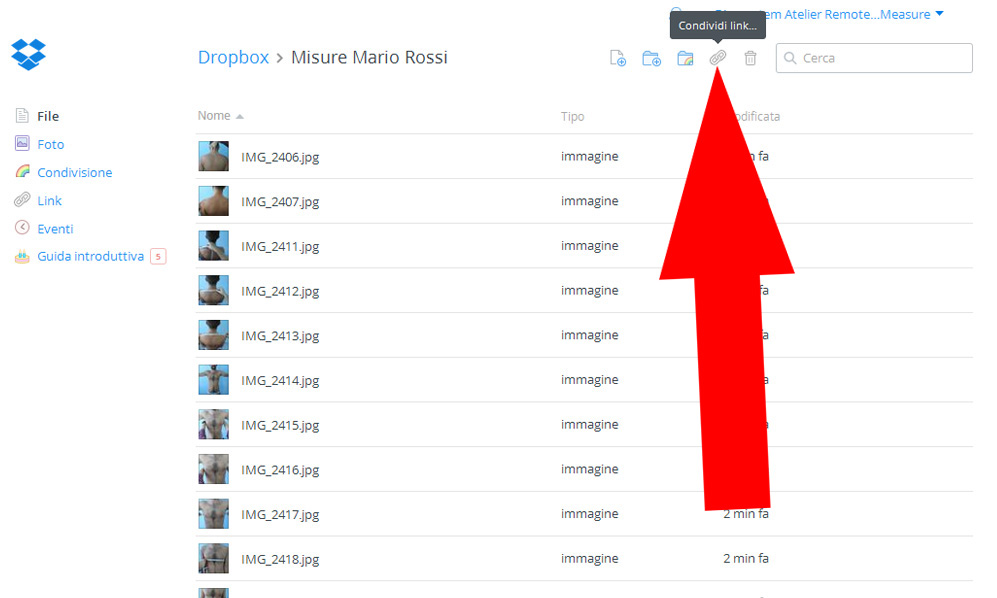The image size is (997, 598).
Task: Open the IMG_2406.jpg thumbnail
Action: pos(213,156)
